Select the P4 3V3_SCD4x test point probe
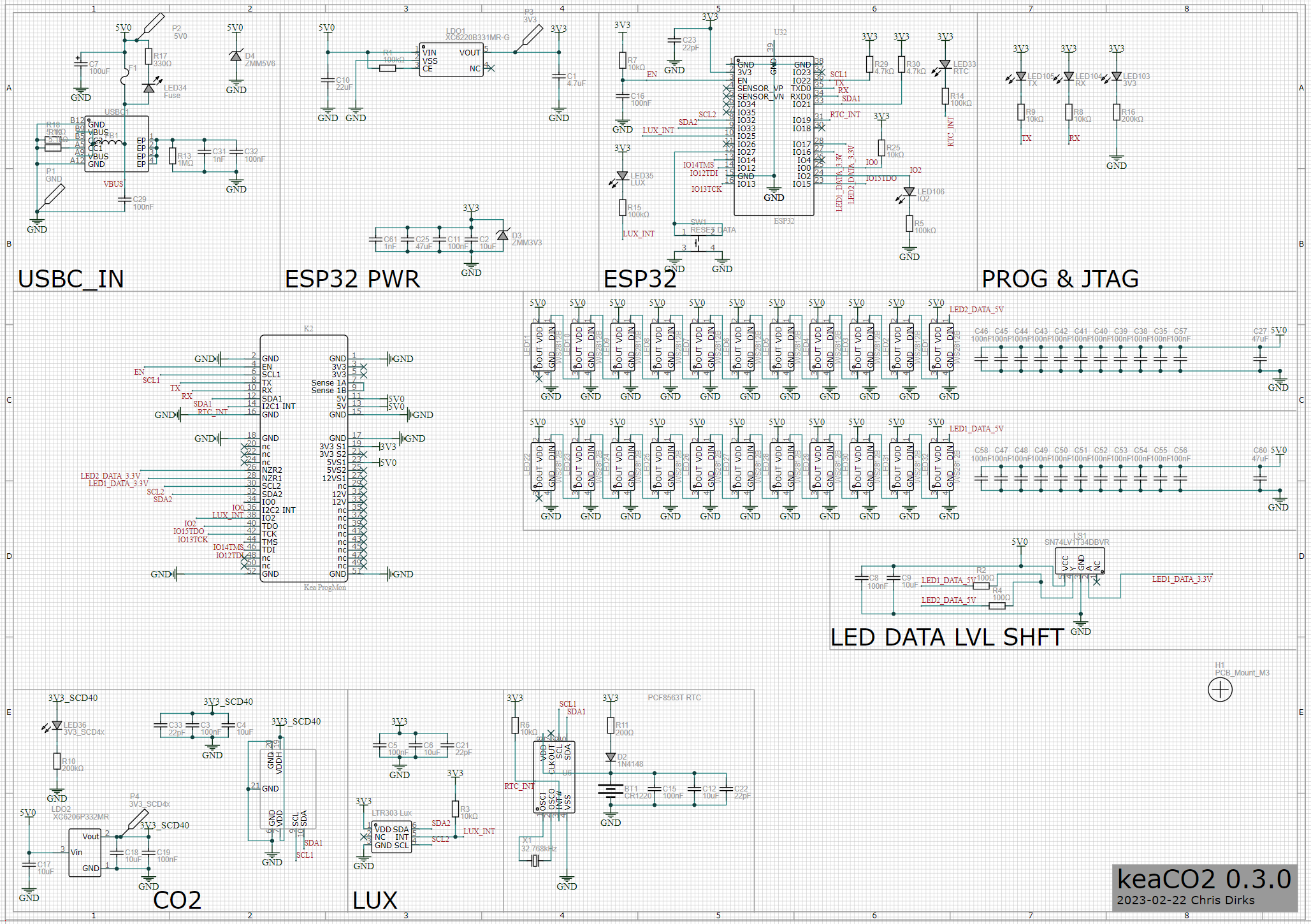 click(x=133, y=823)
